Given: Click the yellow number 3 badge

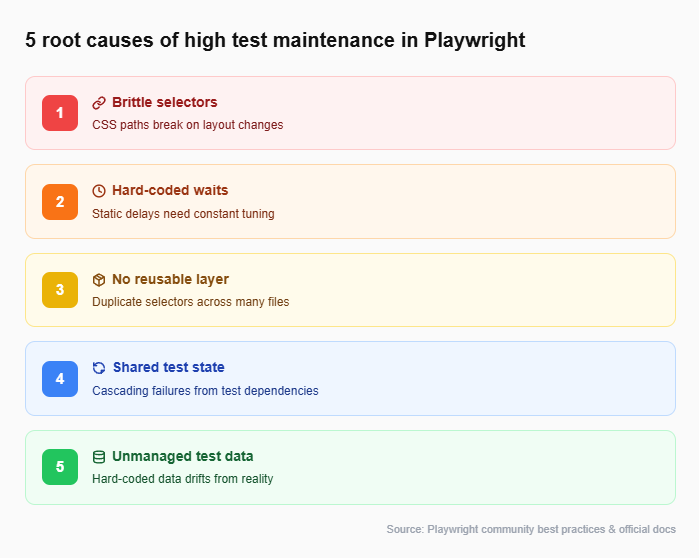Looking at the screenshot, I should 60,290.
